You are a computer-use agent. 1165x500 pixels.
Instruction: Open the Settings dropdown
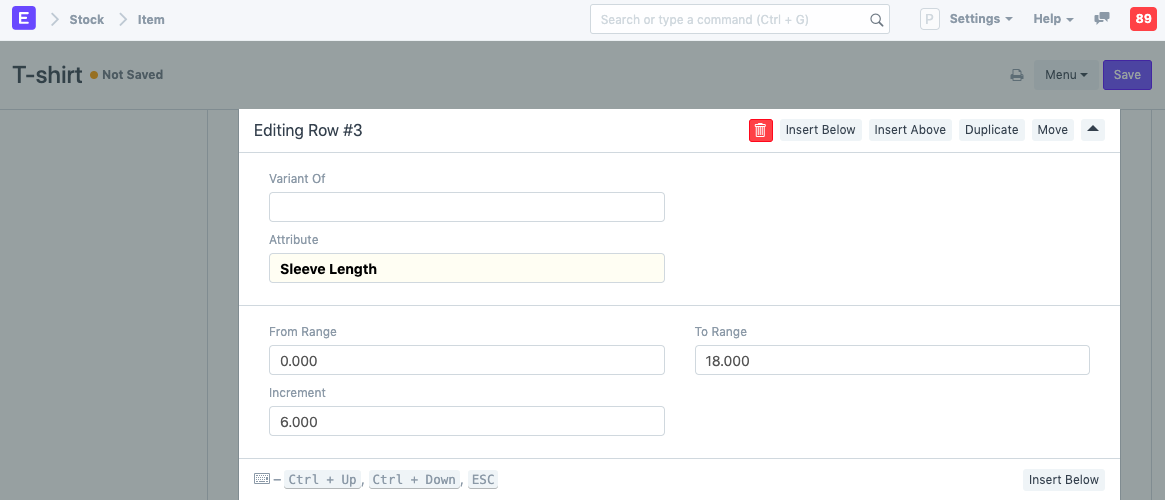coord(980,19)
